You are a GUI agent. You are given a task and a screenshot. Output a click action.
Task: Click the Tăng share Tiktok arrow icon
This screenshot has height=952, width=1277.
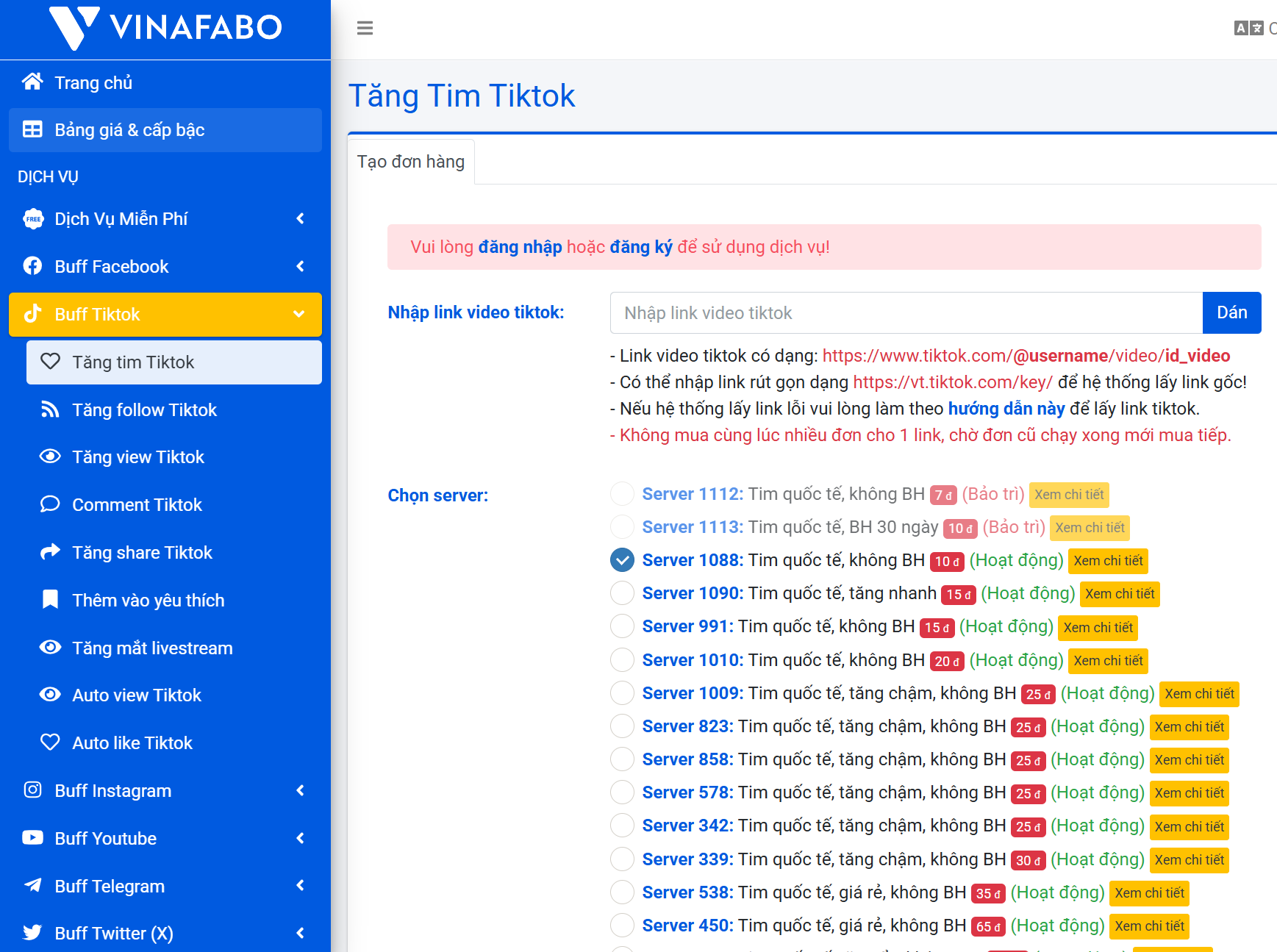(x=50, y=552)
